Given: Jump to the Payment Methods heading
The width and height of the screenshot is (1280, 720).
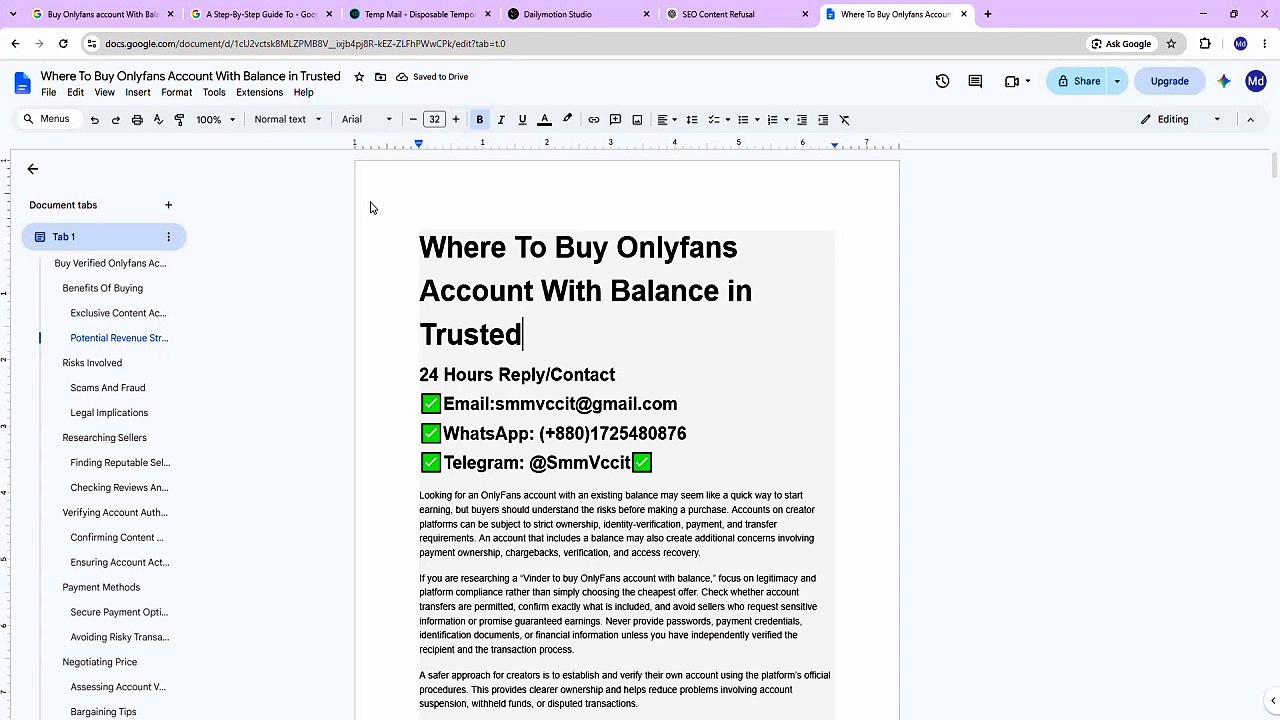Looking at the screenshot, I should [x=101, y=587].
